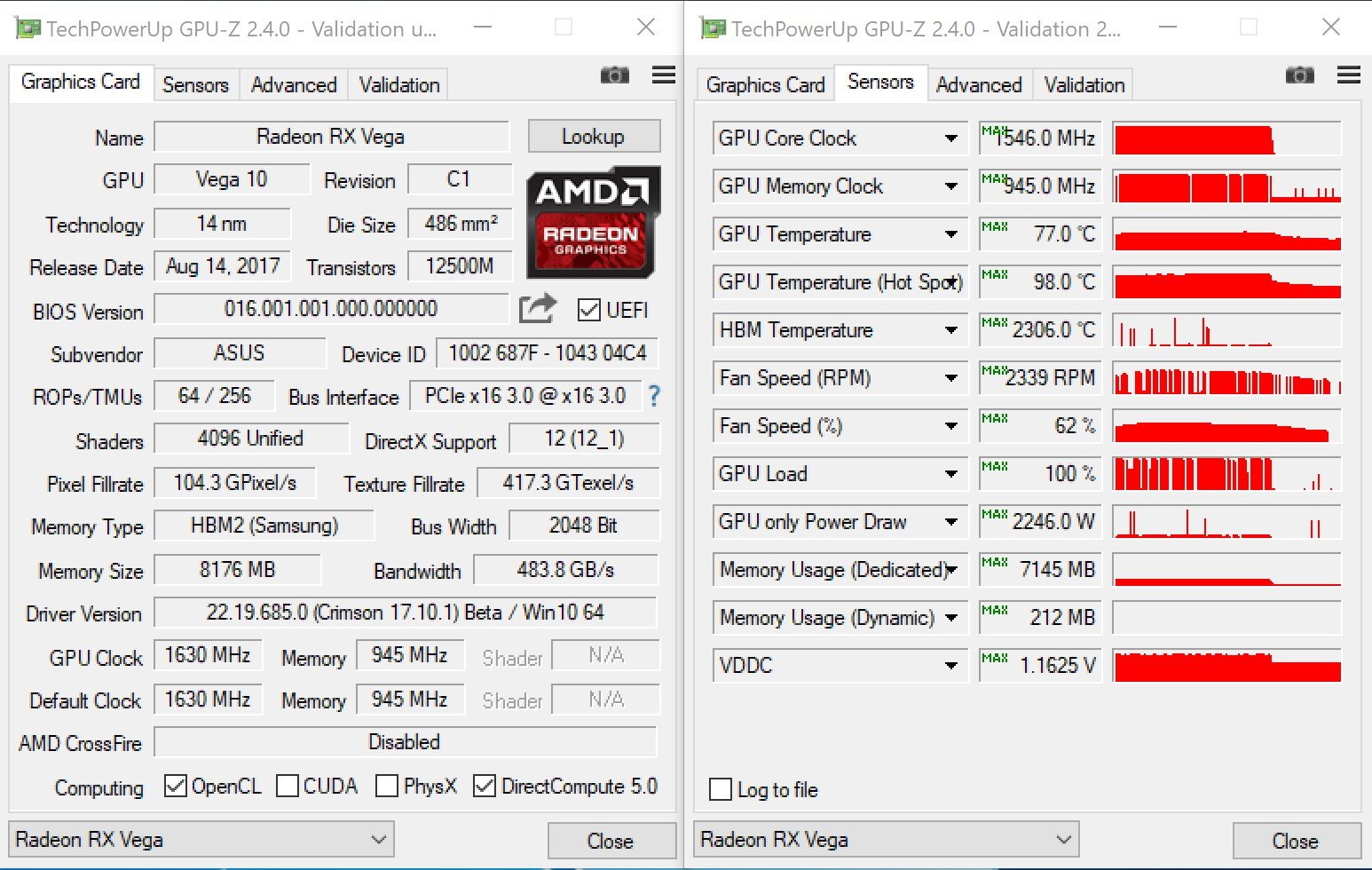The width and height of the screenshot is (1372, 870).
Task: Click the Bus Interface field PCIe x16 3.0
Action: click(x=525, y=396)
